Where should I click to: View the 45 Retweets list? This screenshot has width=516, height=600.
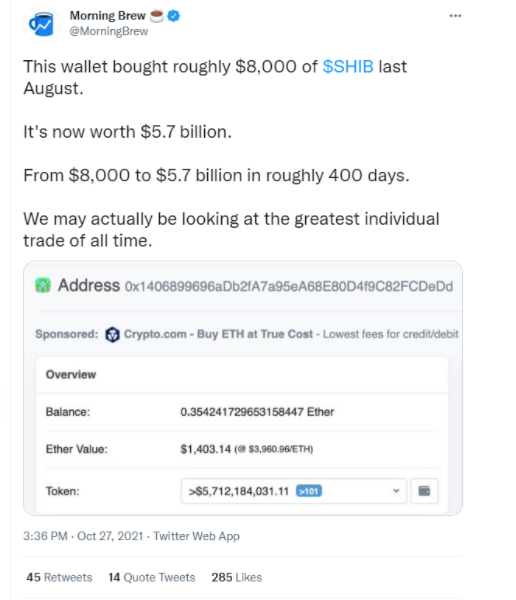(x=59, y=577)
